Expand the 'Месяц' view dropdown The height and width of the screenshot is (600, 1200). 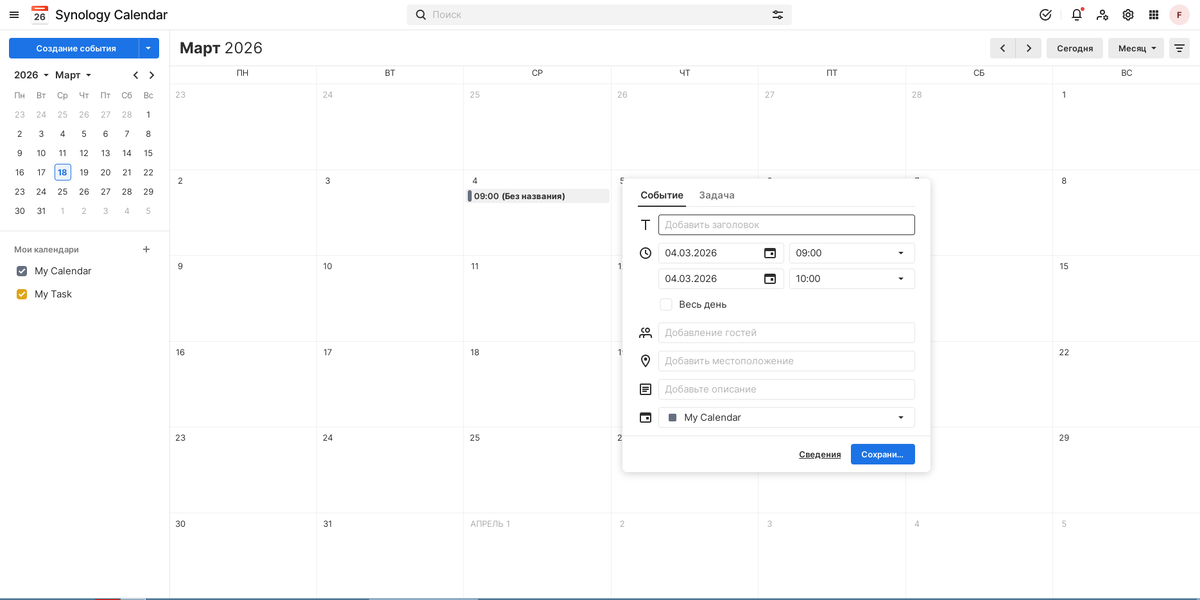pos(1137,48)
